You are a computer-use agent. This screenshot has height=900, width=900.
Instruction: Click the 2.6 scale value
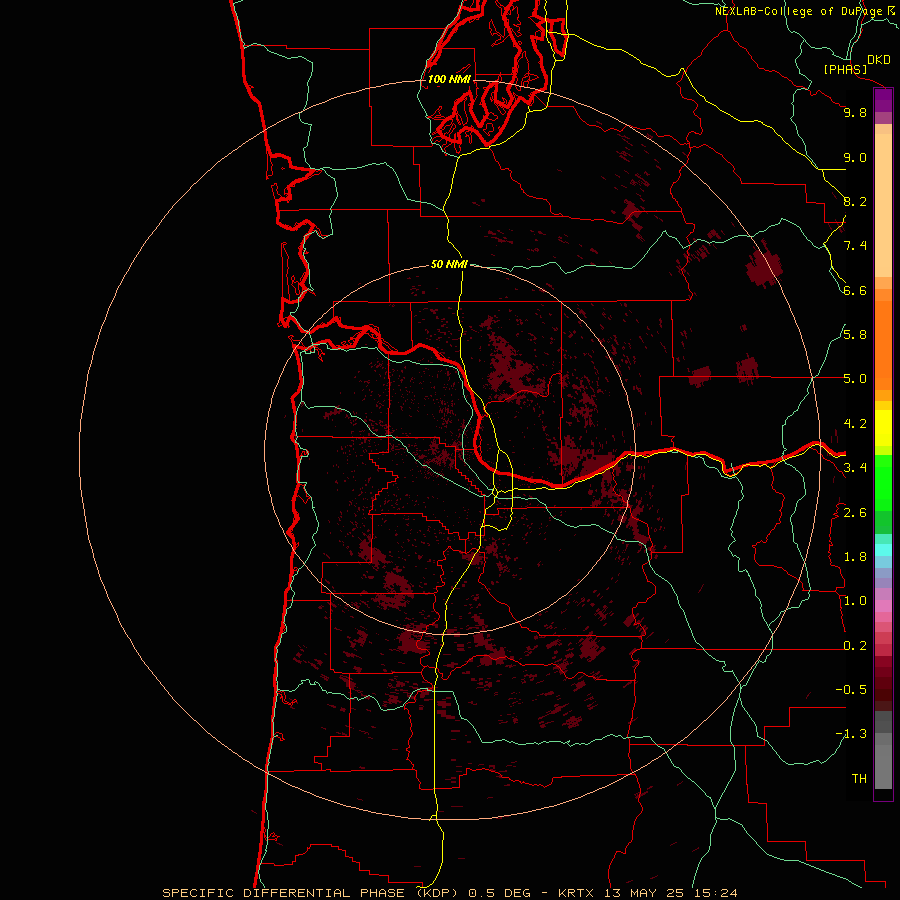[855, 513]
